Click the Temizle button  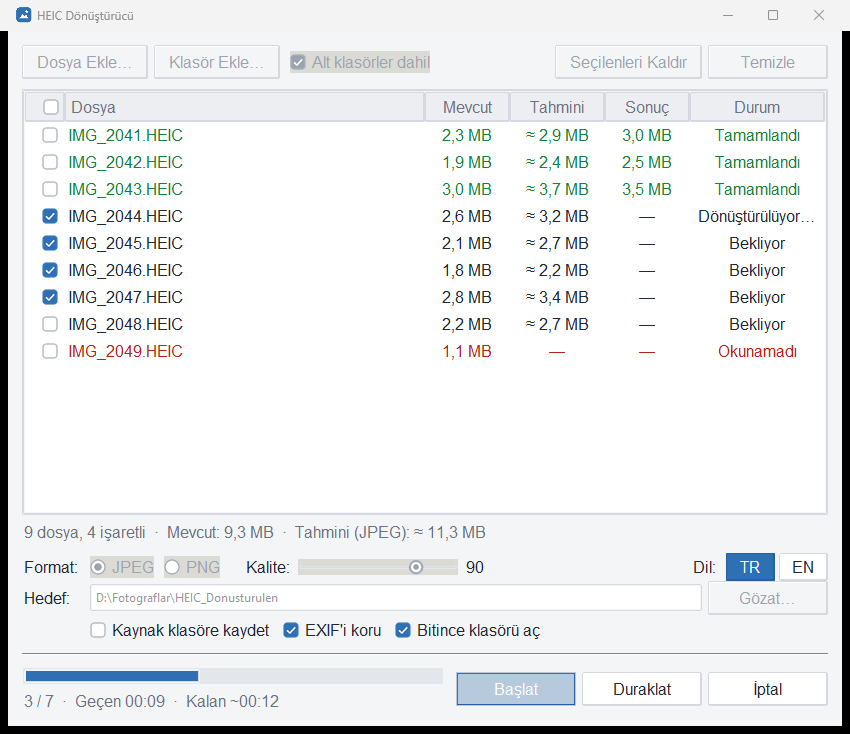point(768,62)
